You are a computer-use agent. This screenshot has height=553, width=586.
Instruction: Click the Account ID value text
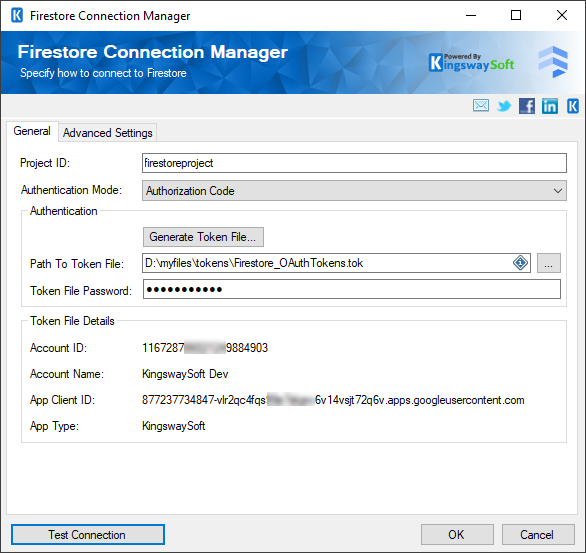[x=205, y=348]
